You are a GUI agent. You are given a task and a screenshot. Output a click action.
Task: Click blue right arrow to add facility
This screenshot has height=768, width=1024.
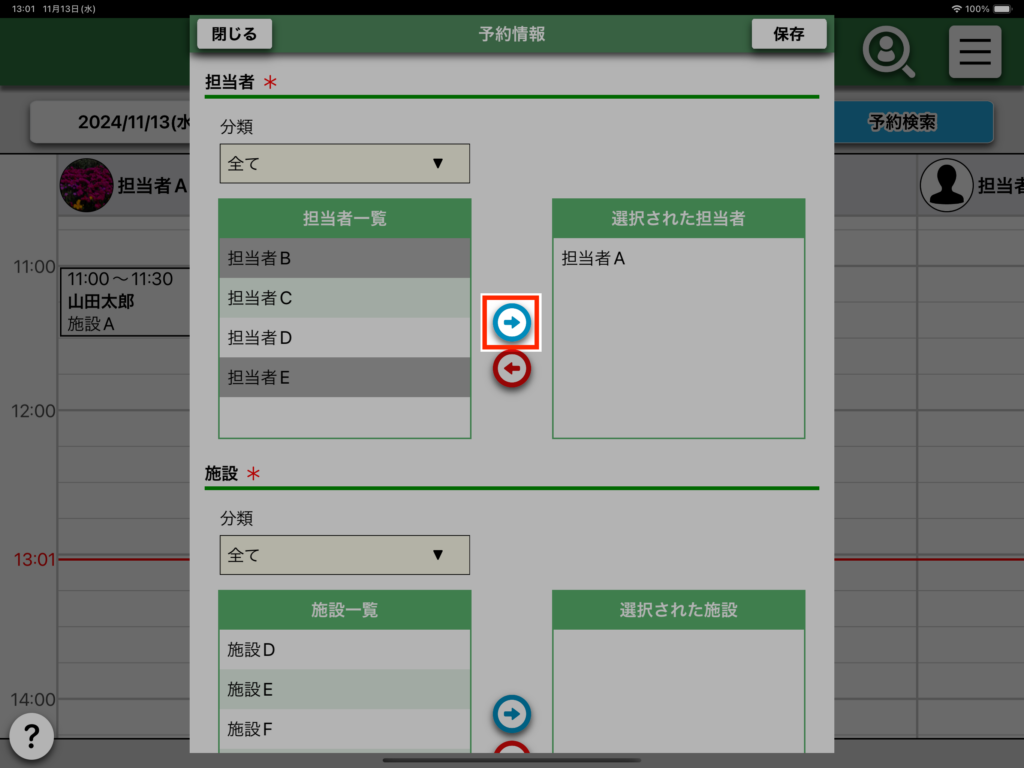pyautogui.click(x=511, y=714)
